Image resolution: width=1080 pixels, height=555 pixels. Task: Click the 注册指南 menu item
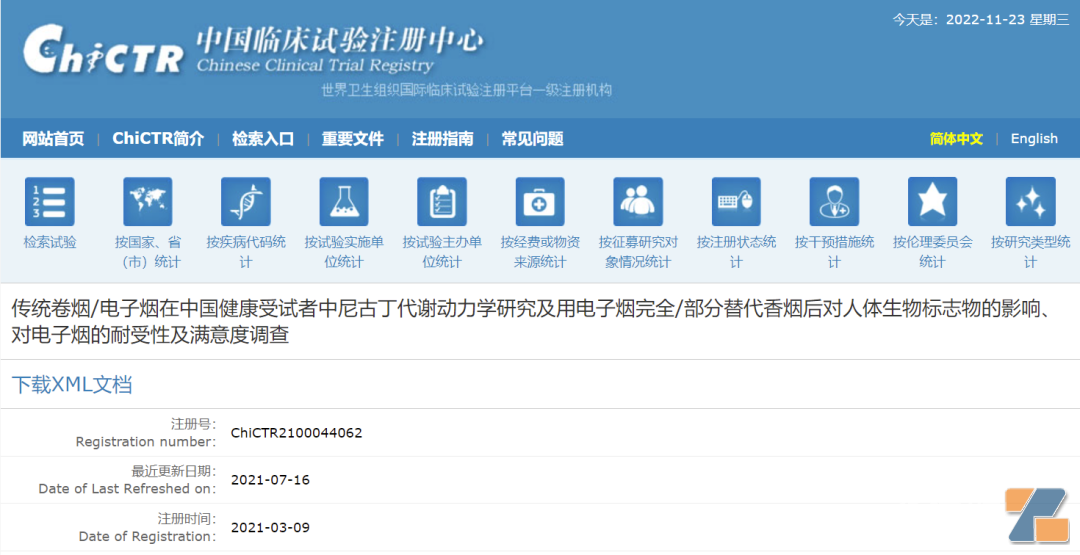[442, 139]
